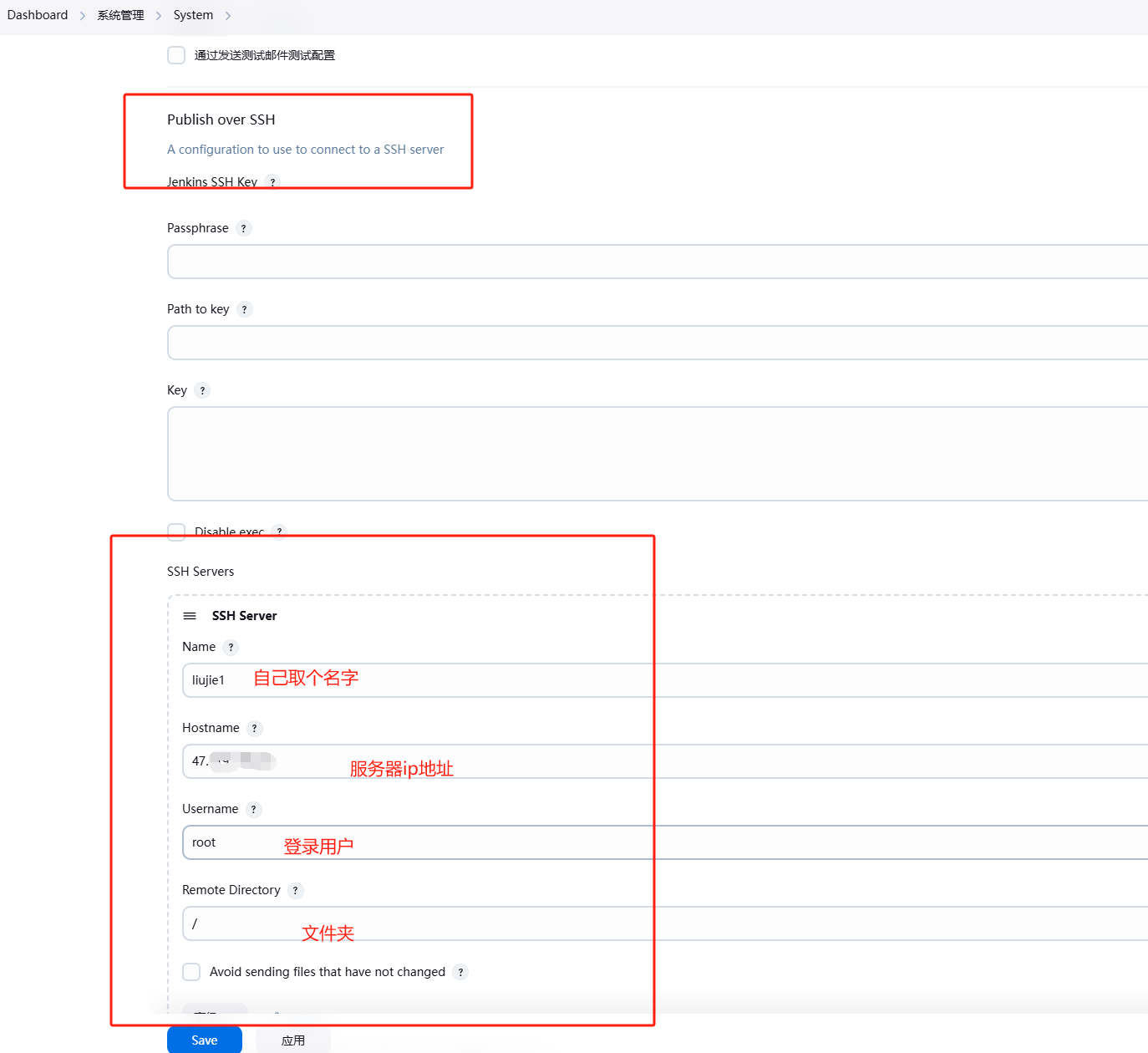Click inside the Key text area

coord(658,454)
